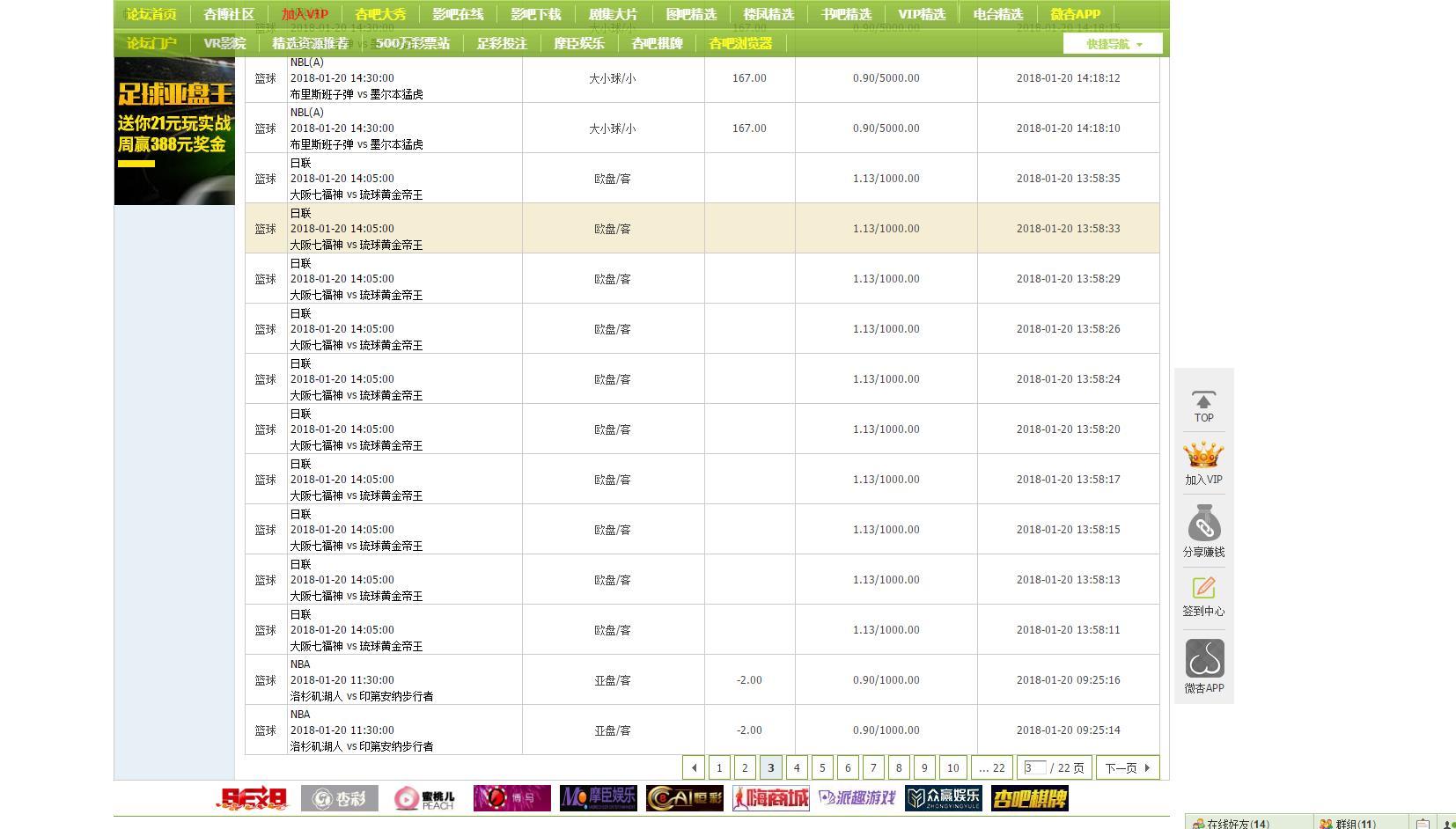The width and height of the screenshot is (1456, 829).
Task: Click the 蜜桃儿 PEACH banner logo
Action: pyautogui.click(x=424, y=798)
